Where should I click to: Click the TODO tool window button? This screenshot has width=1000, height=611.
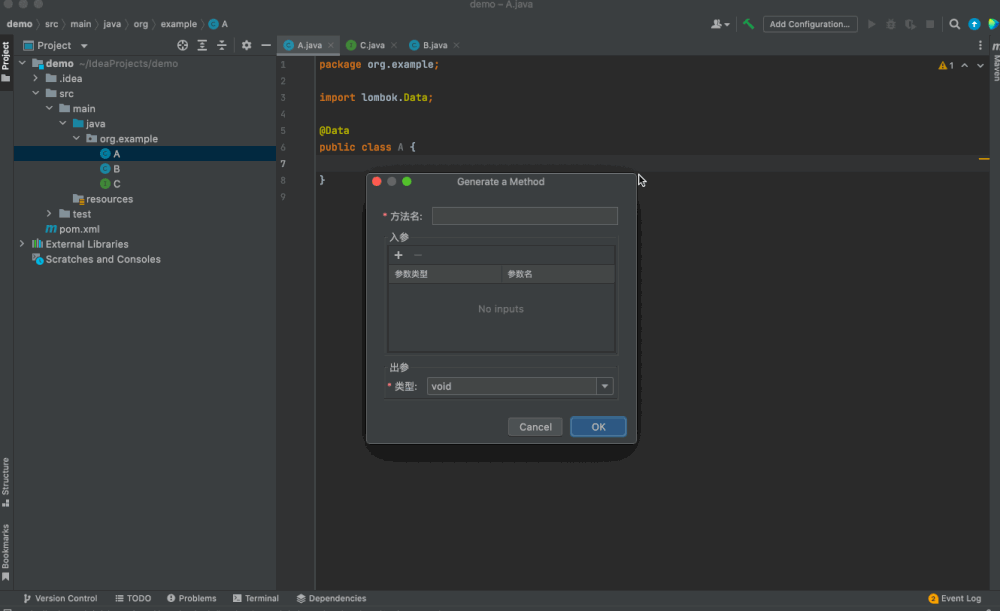133,598
